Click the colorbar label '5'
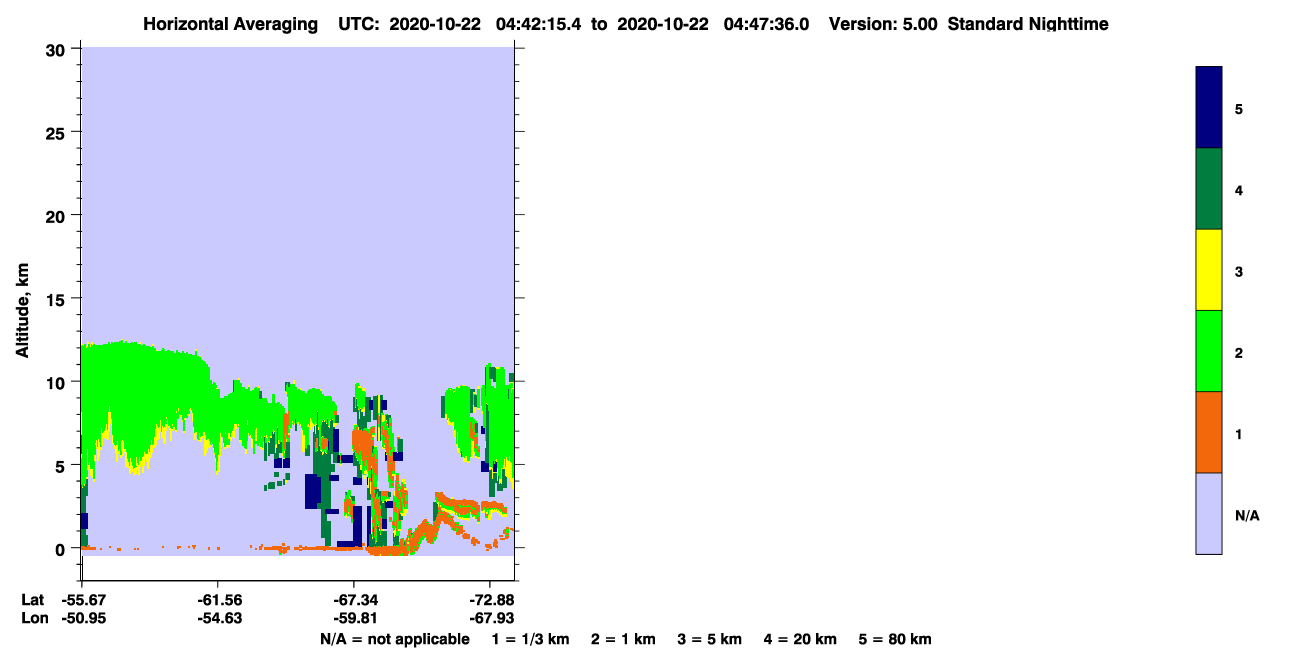 1239,109
